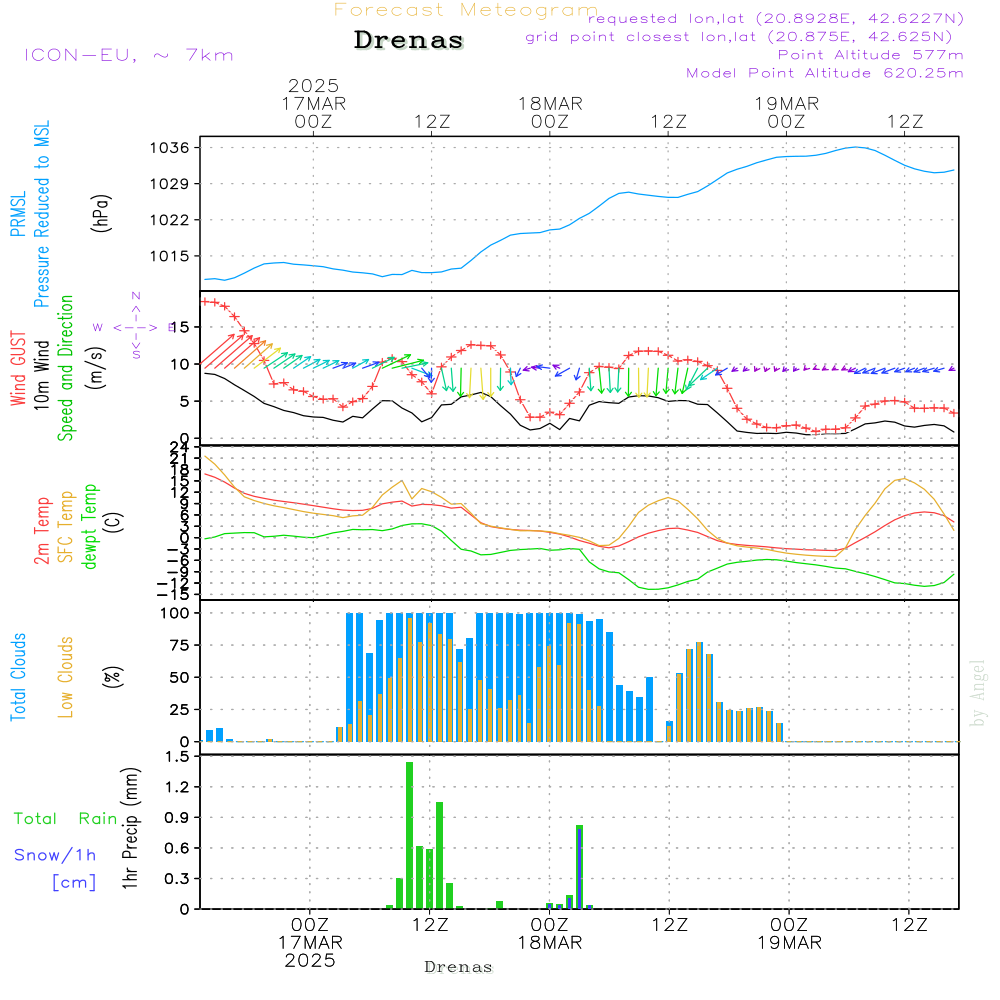Click the 1029 pressure axis tick
This screenshot has width=1000, height=1000.
170,184
